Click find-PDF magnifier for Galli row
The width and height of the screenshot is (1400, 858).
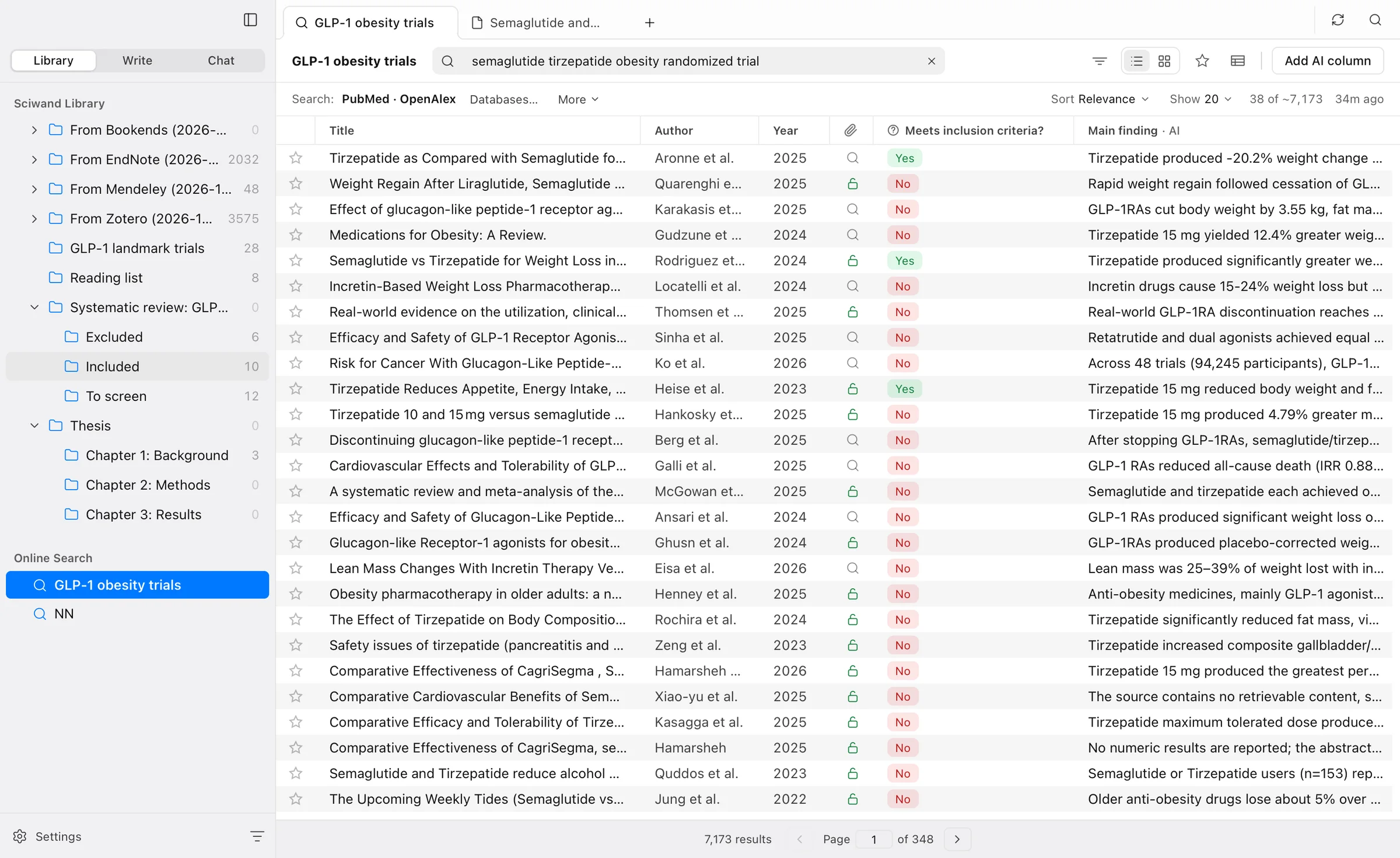(x=852, y=466)
